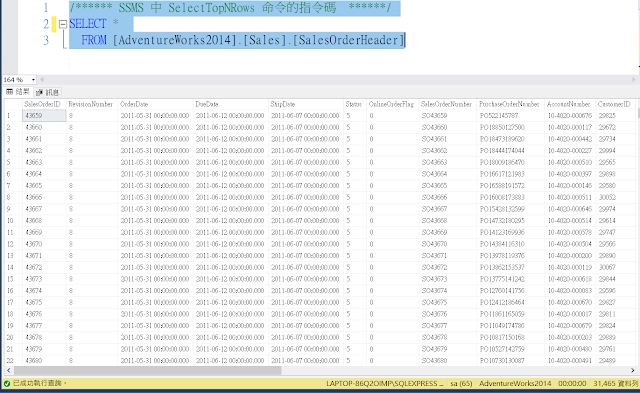The width and height of the screenshot is (640, 393).
Task: Select the OnlineOrderFlag column header
Action: pyautogui.click(x=392, y=104)
